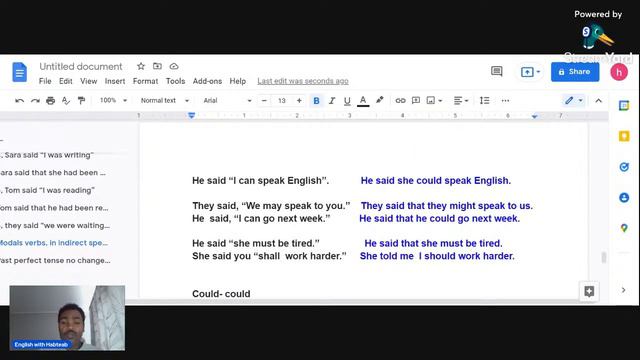Increase the font size
Image resolution: width=640 pixels, height=360 pixels.
tap(299, 100)
